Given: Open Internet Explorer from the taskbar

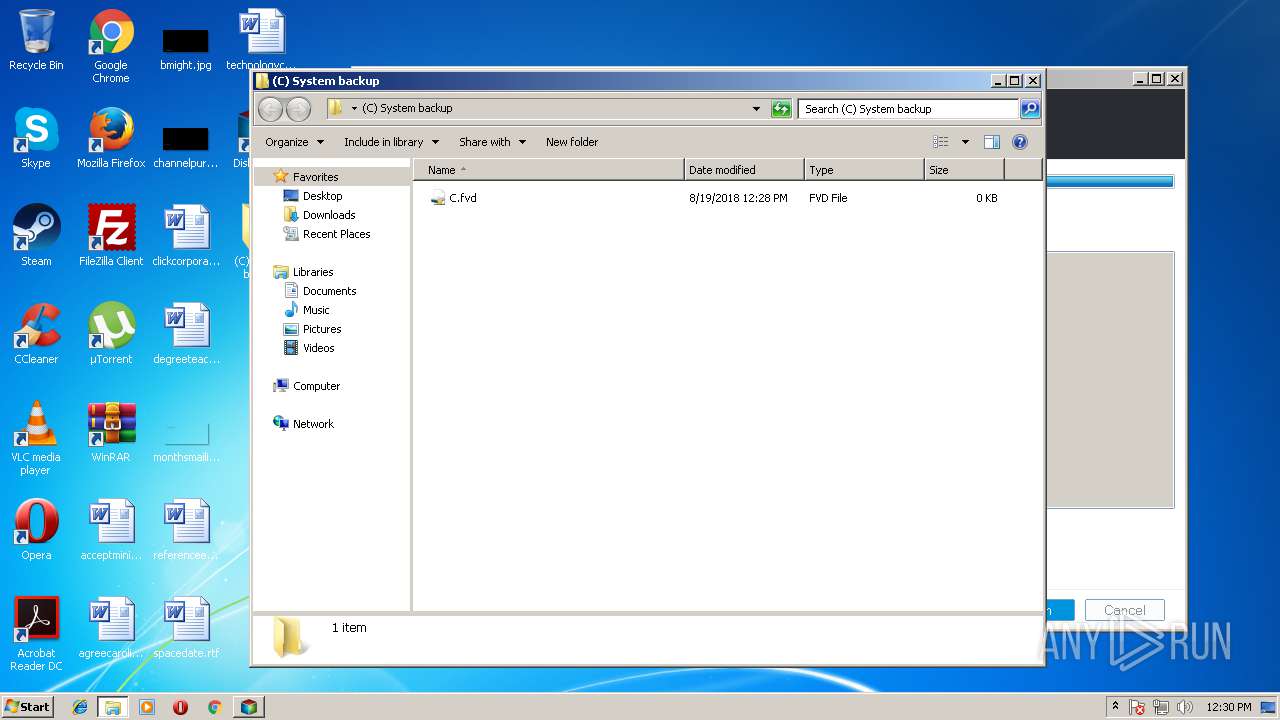Looking at the screenshot, I should coord(80,707).
